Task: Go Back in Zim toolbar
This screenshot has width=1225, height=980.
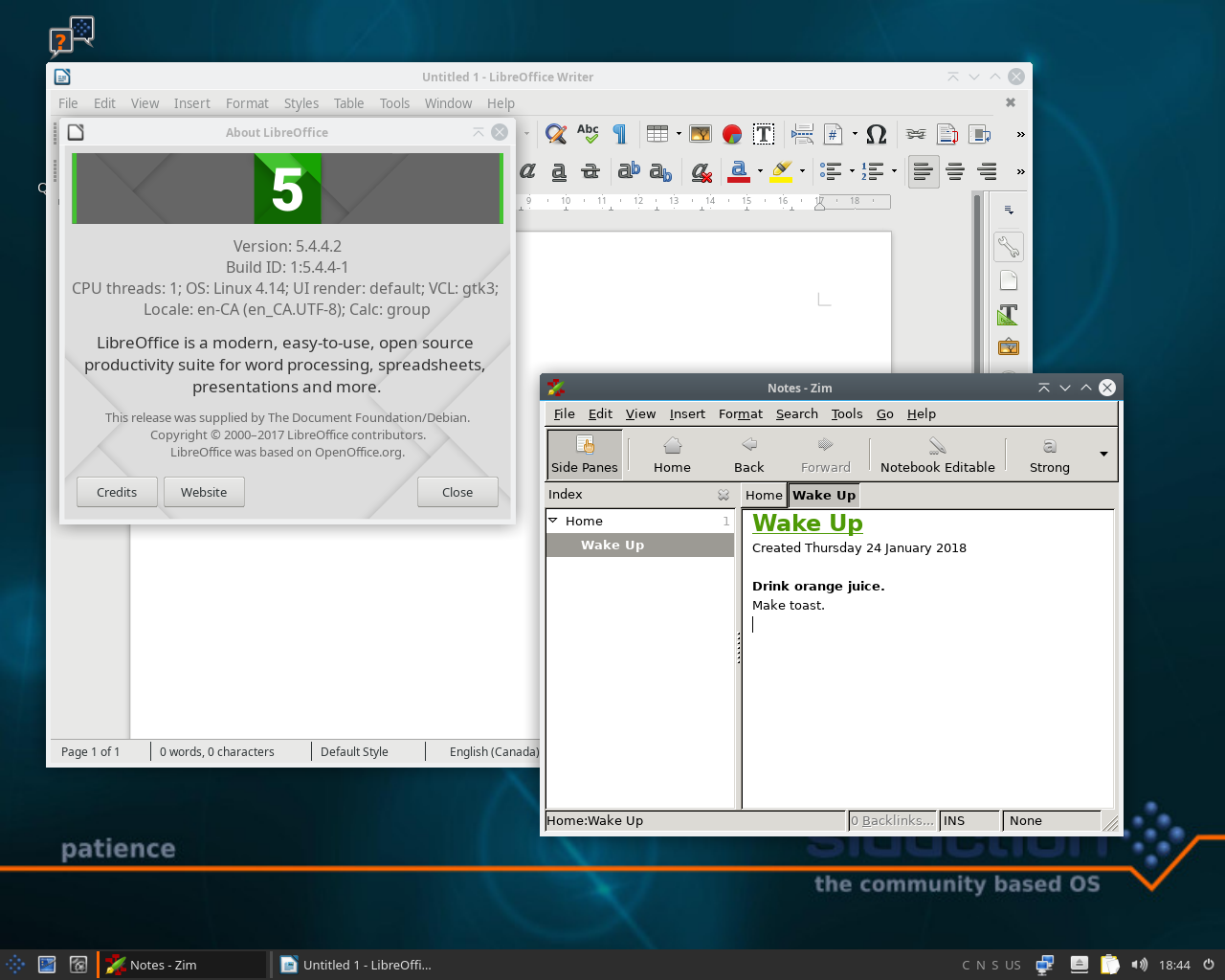Action: pos(749,454)
